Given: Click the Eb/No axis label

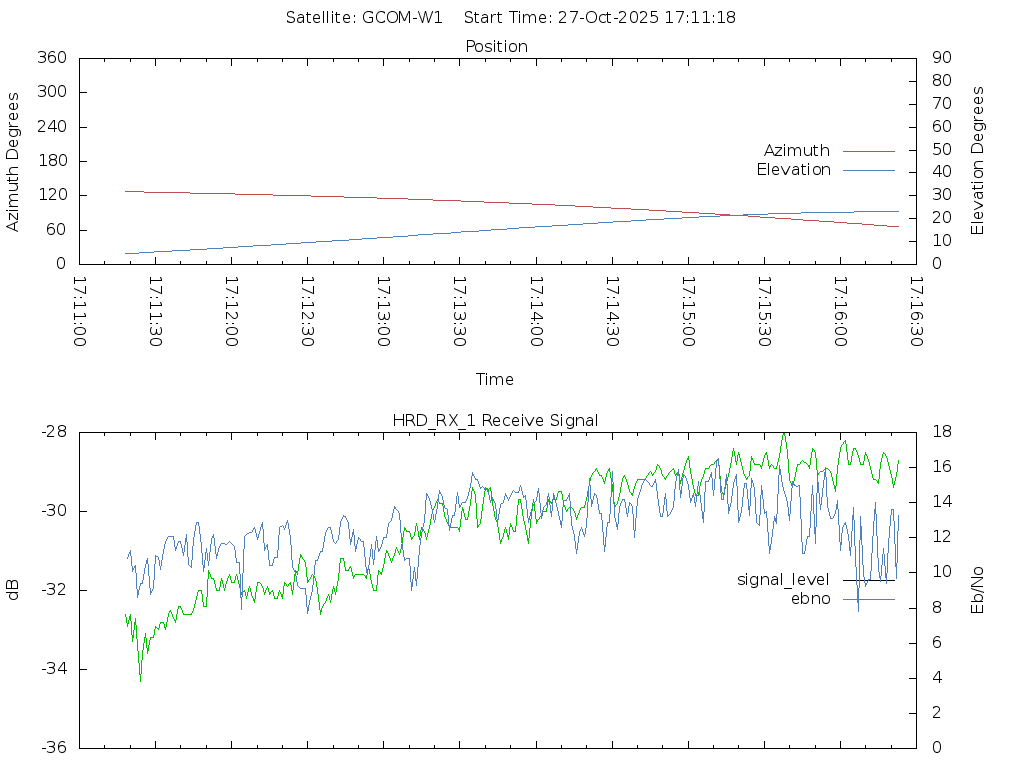Looking at the screenshot, I should point(978,590).
